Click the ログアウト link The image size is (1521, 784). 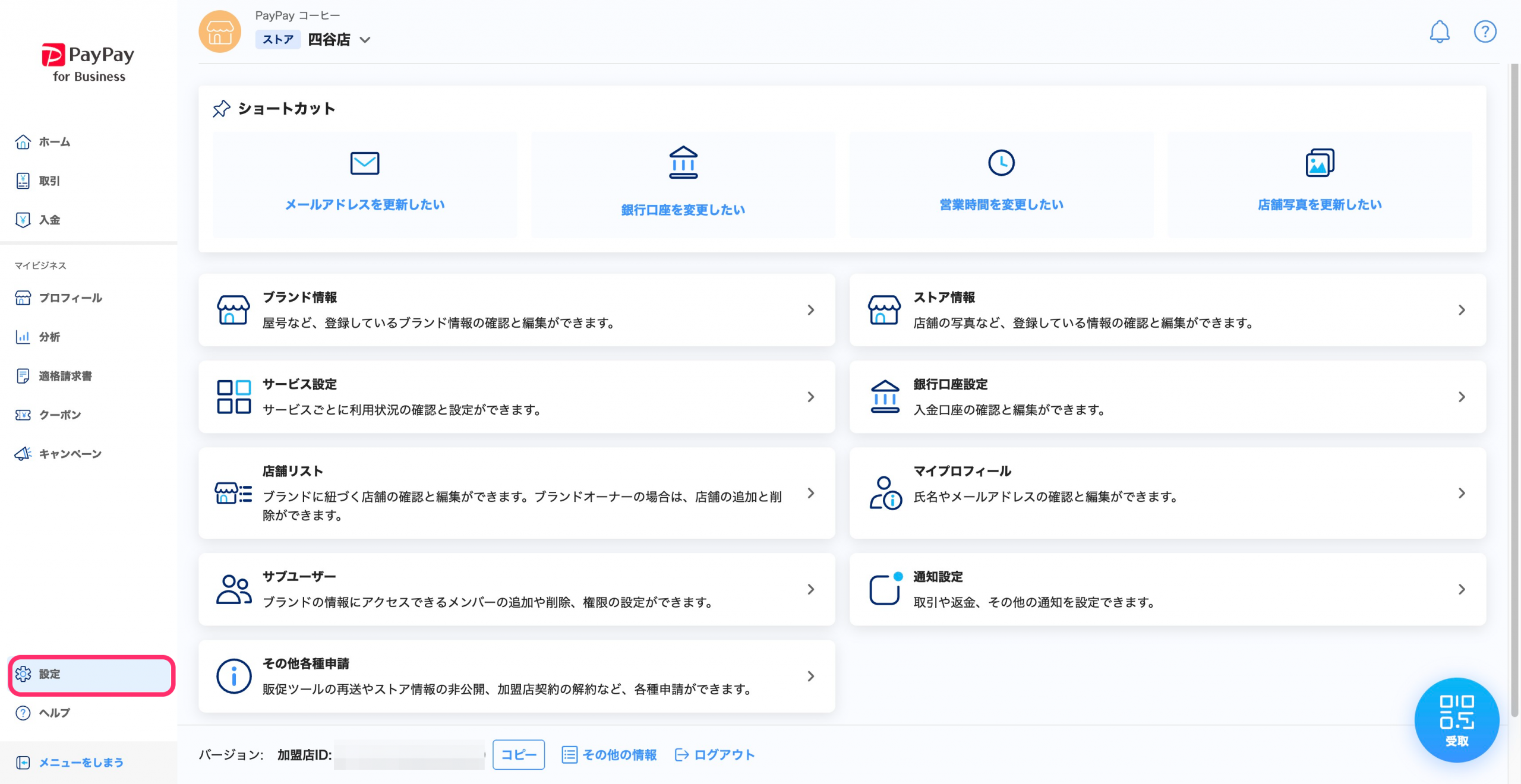point(714,754)
